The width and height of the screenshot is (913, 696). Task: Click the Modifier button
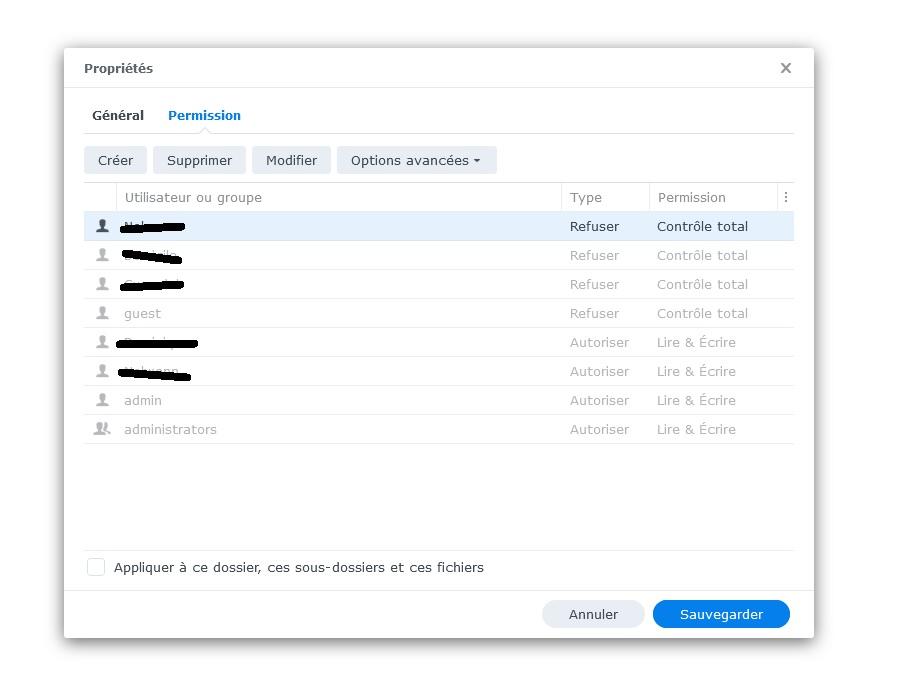pyautogui.click(x=291, y=160)
